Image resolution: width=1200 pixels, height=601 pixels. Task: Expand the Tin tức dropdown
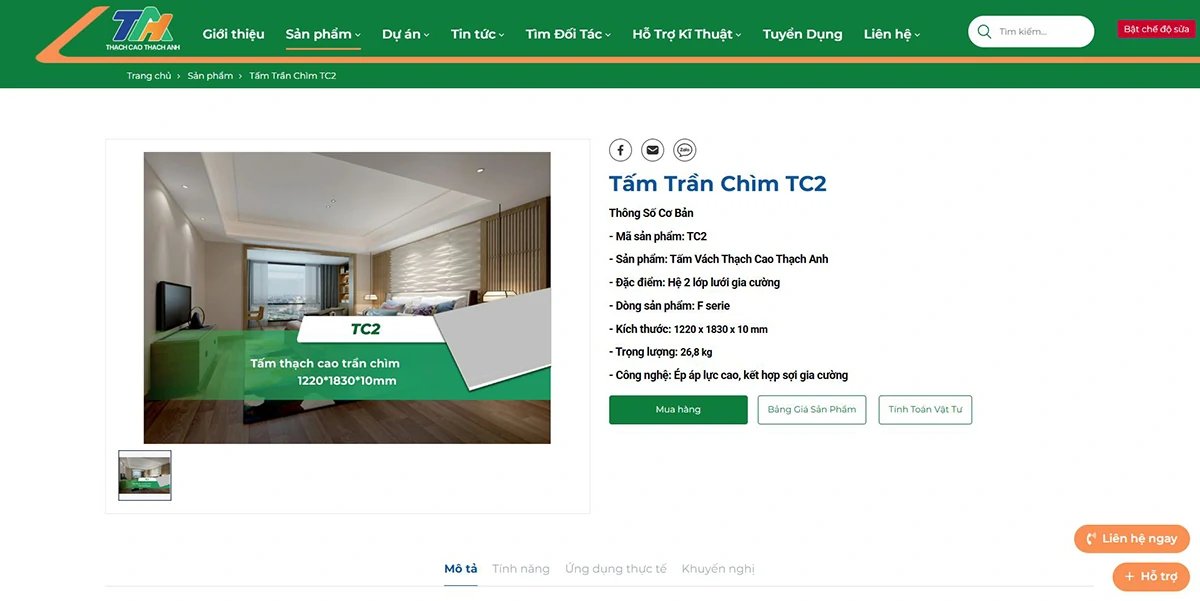477,34
